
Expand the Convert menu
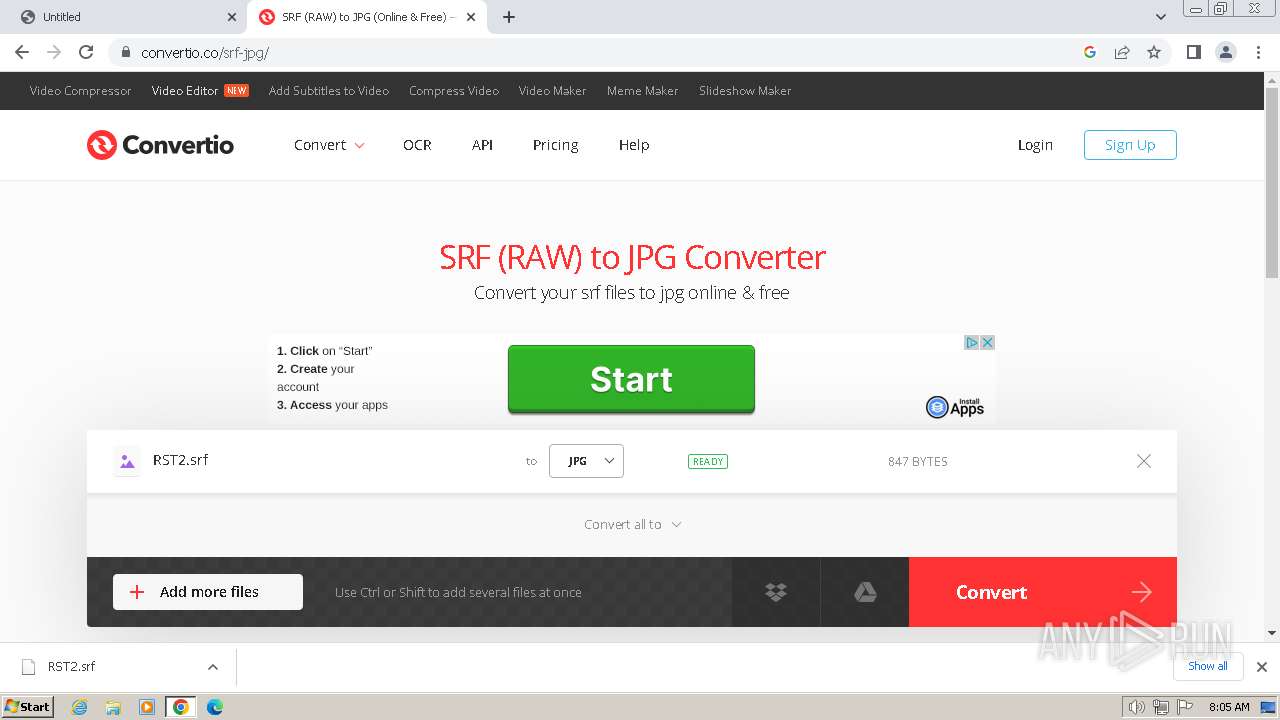coord(329,145)
